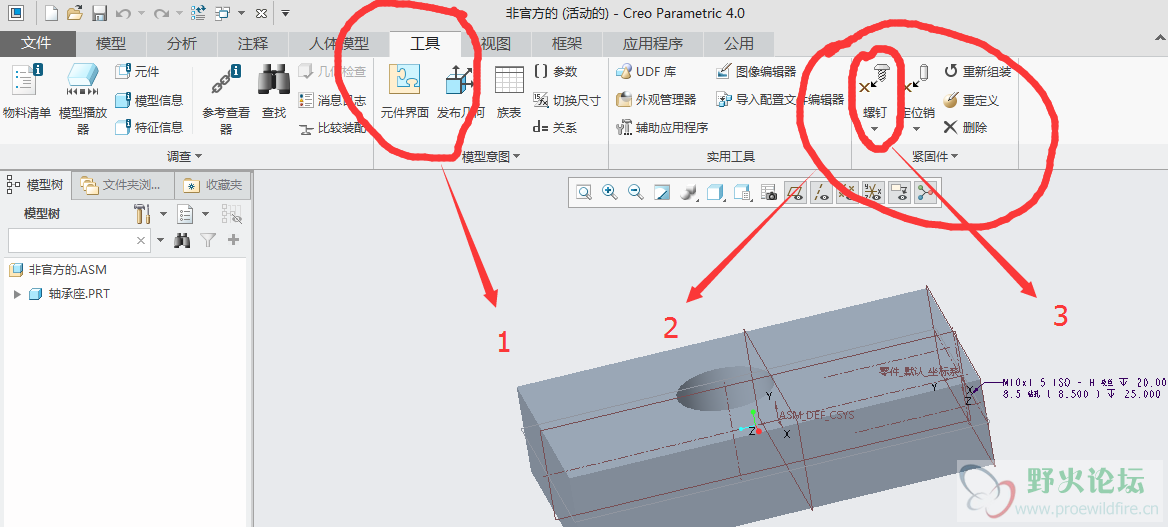Switch to the 公用 ribbon tab
The height and width of the screenshot is (527, 1168).
tap(738, 43)
